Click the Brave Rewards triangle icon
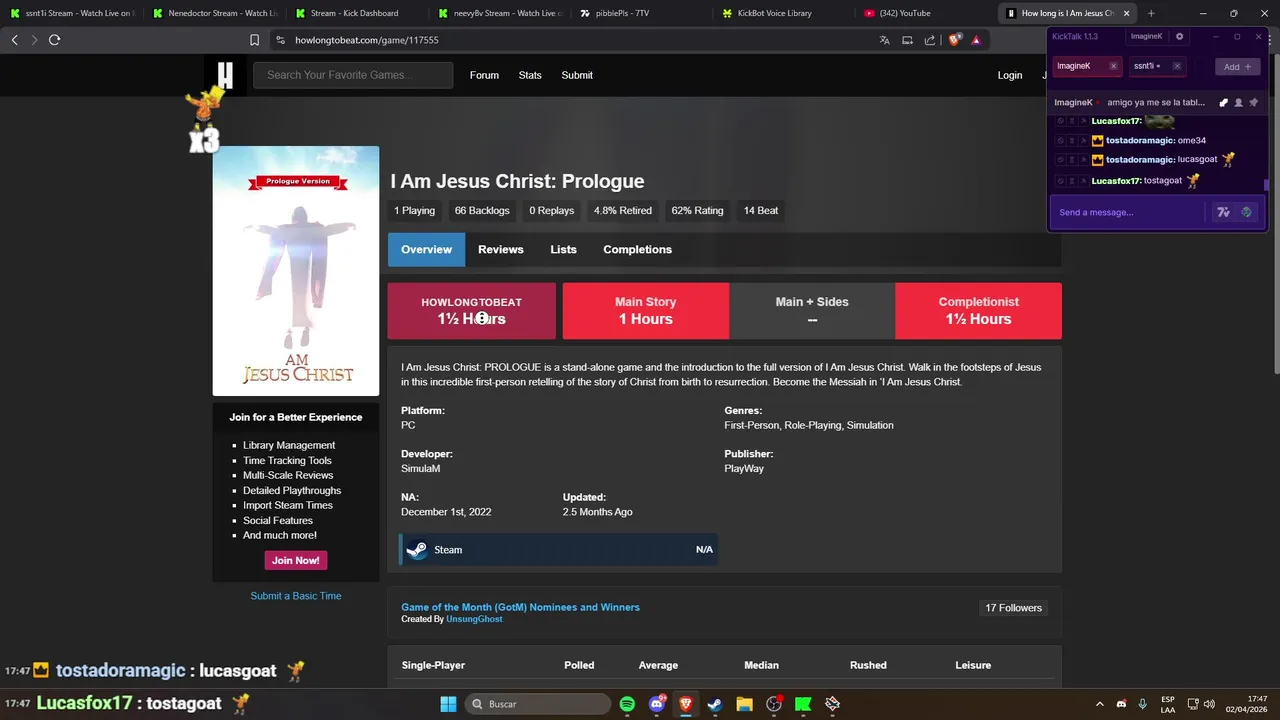 tap(976, 40)
